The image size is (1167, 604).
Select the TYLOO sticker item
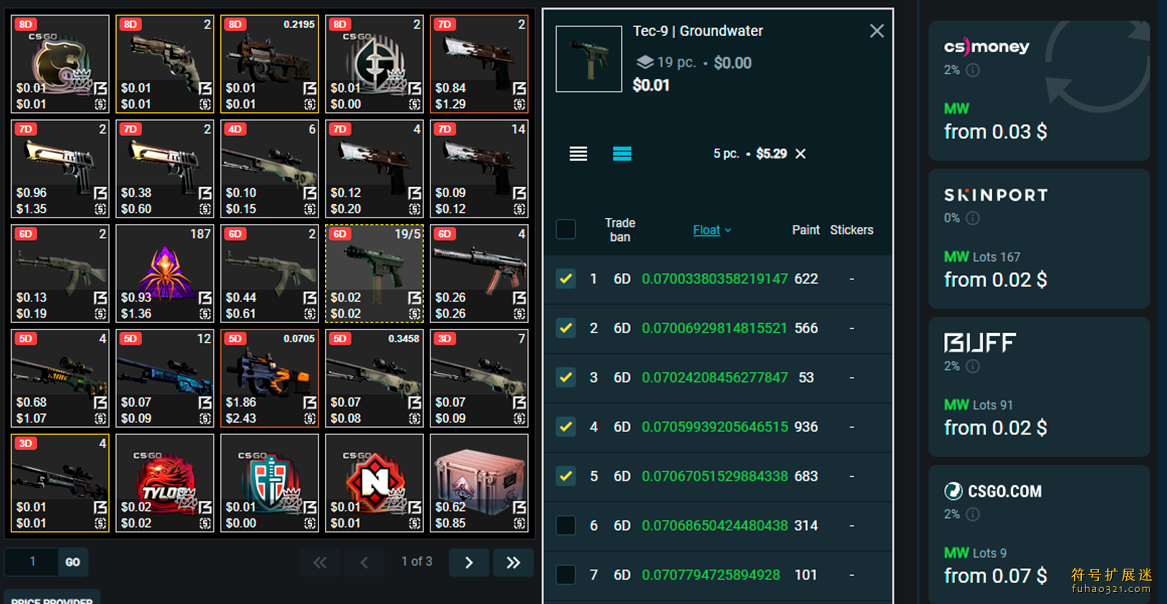[164, 483]
